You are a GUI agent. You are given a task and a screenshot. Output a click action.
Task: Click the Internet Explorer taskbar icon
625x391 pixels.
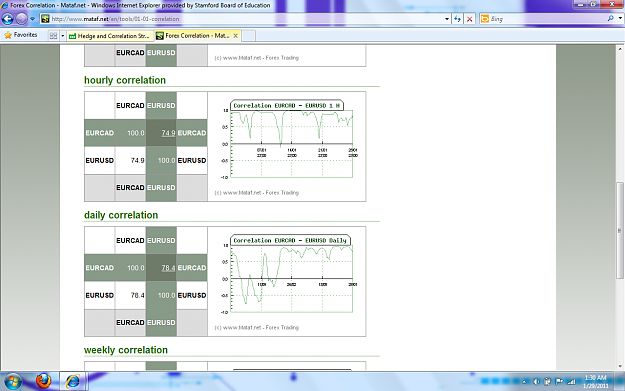[x=73, y=381]
